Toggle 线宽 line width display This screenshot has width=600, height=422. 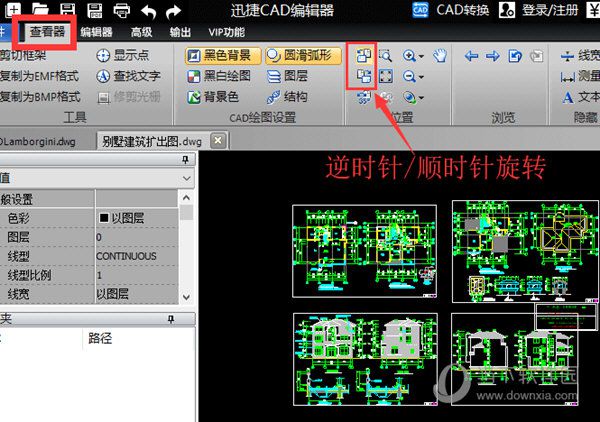coord(580,56)
